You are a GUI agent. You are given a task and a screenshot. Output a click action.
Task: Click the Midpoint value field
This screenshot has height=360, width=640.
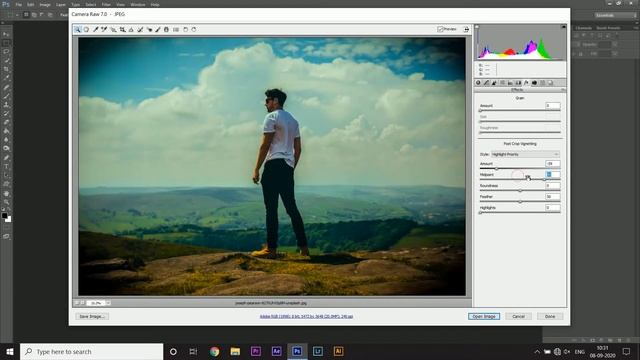[553, 174]
